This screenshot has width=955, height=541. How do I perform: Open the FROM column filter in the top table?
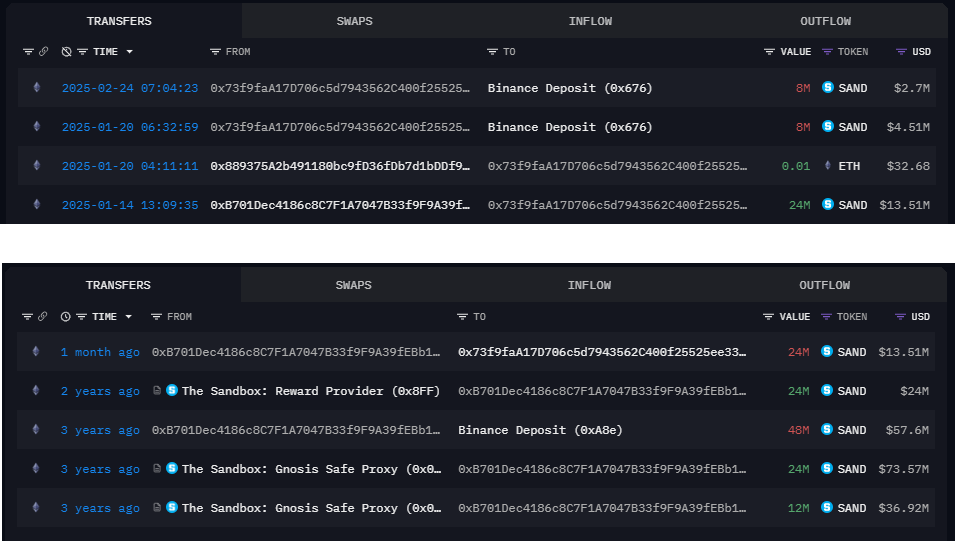click(215, 51)
